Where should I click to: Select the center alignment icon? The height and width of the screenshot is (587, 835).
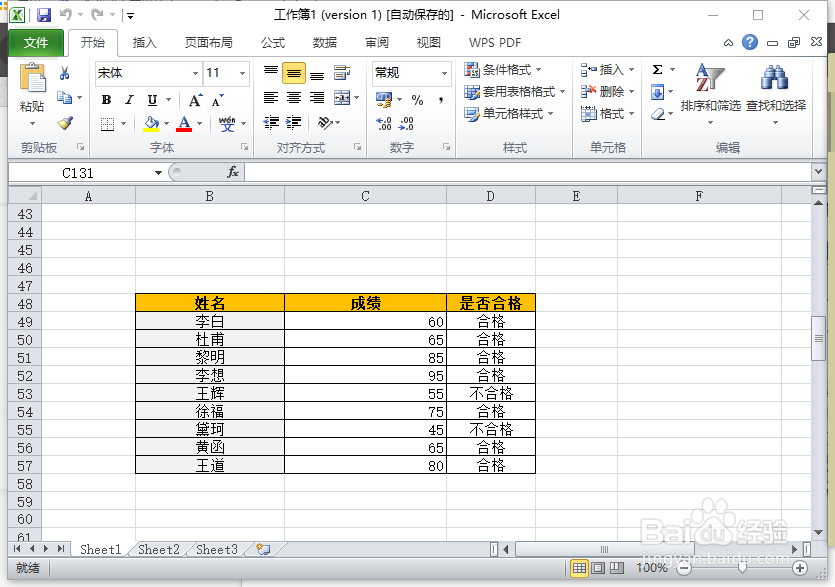[293, 96]
